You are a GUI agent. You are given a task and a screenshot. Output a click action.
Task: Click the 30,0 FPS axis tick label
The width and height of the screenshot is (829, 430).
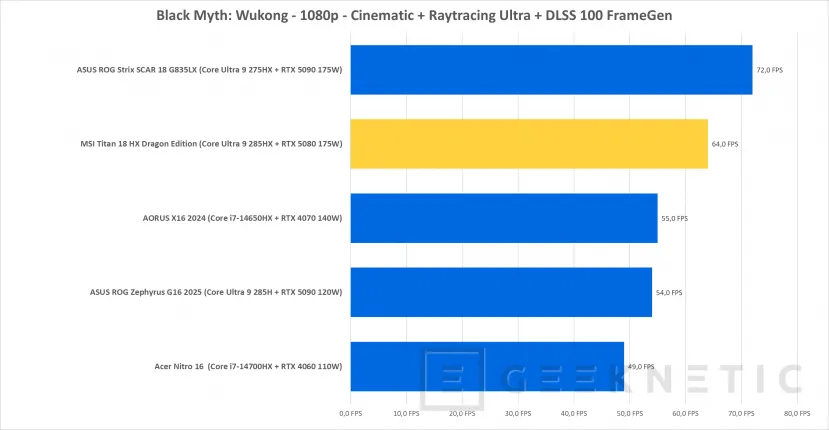[518, 414]
